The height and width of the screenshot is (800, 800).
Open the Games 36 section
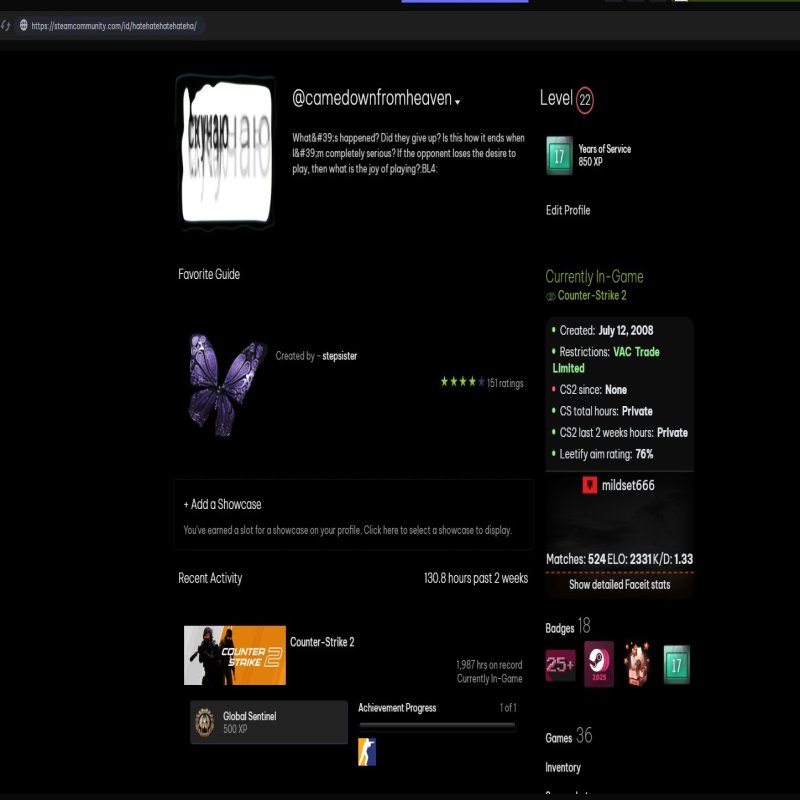point(569,737)
